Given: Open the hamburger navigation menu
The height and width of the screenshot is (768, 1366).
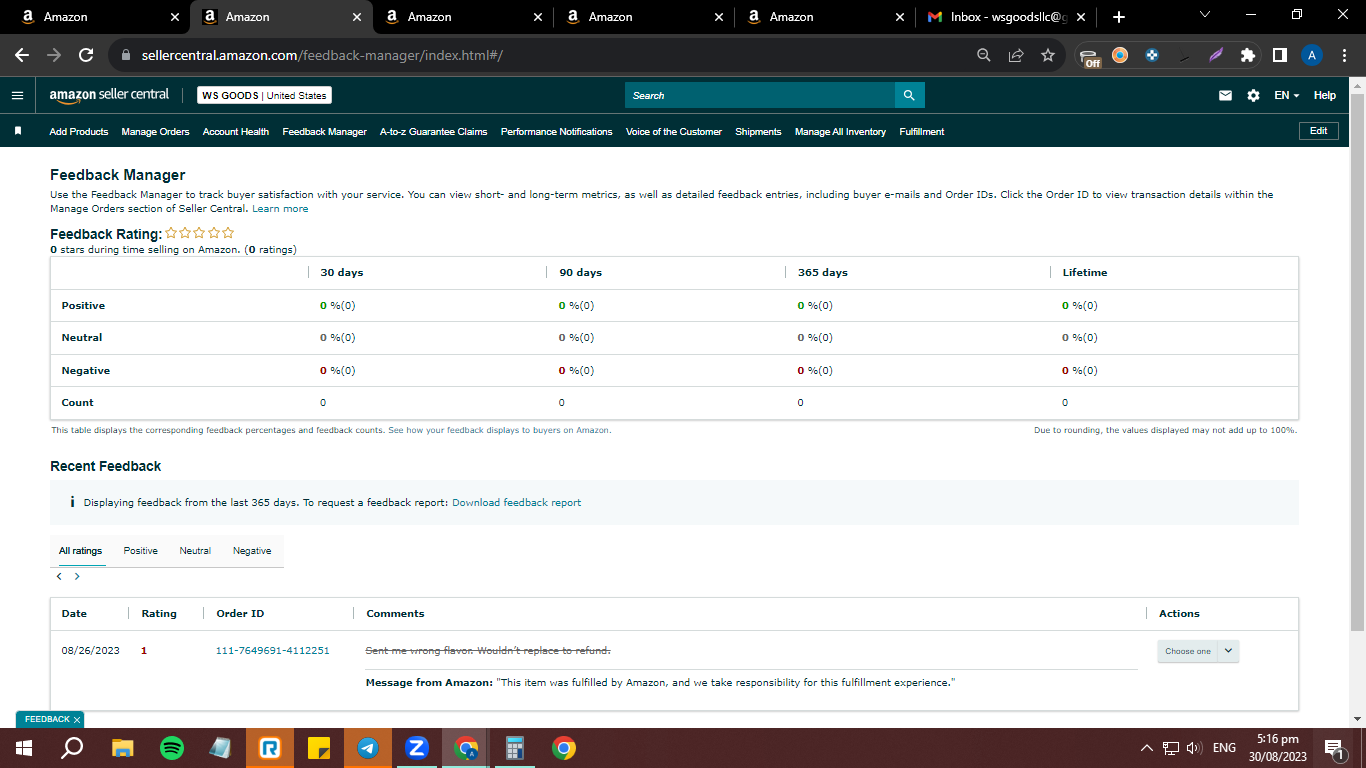Looking at the screenshot, I should click(x=17, y=95).
